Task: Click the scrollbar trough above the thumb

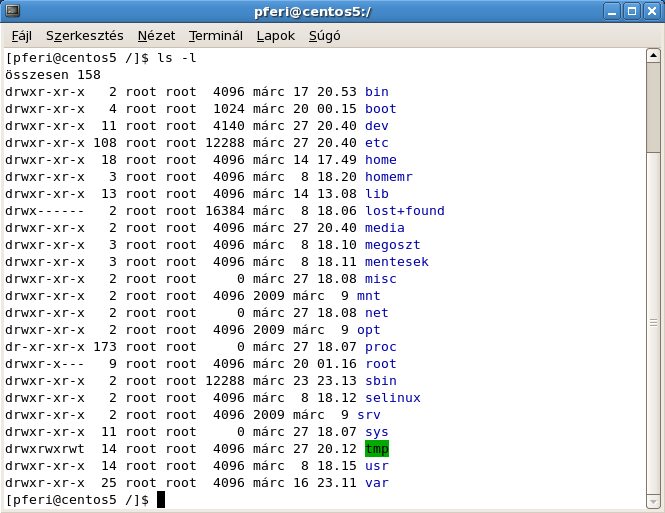Action: click(x=653, y=105)
